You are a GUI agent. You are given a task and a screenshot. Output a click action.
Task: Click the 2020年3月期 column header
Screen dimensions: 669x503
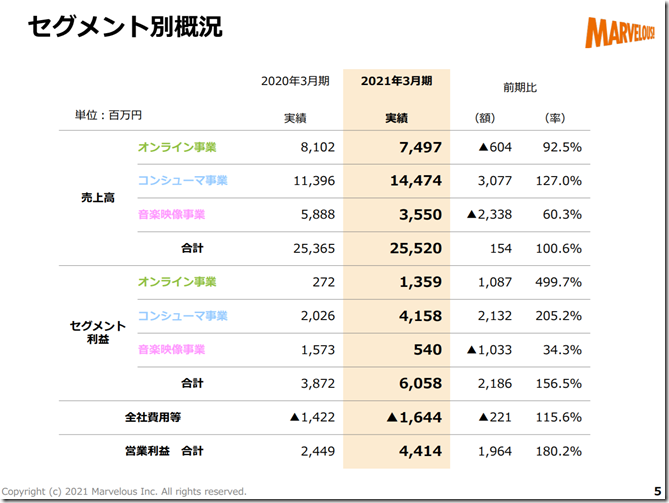tap(295, 81)
